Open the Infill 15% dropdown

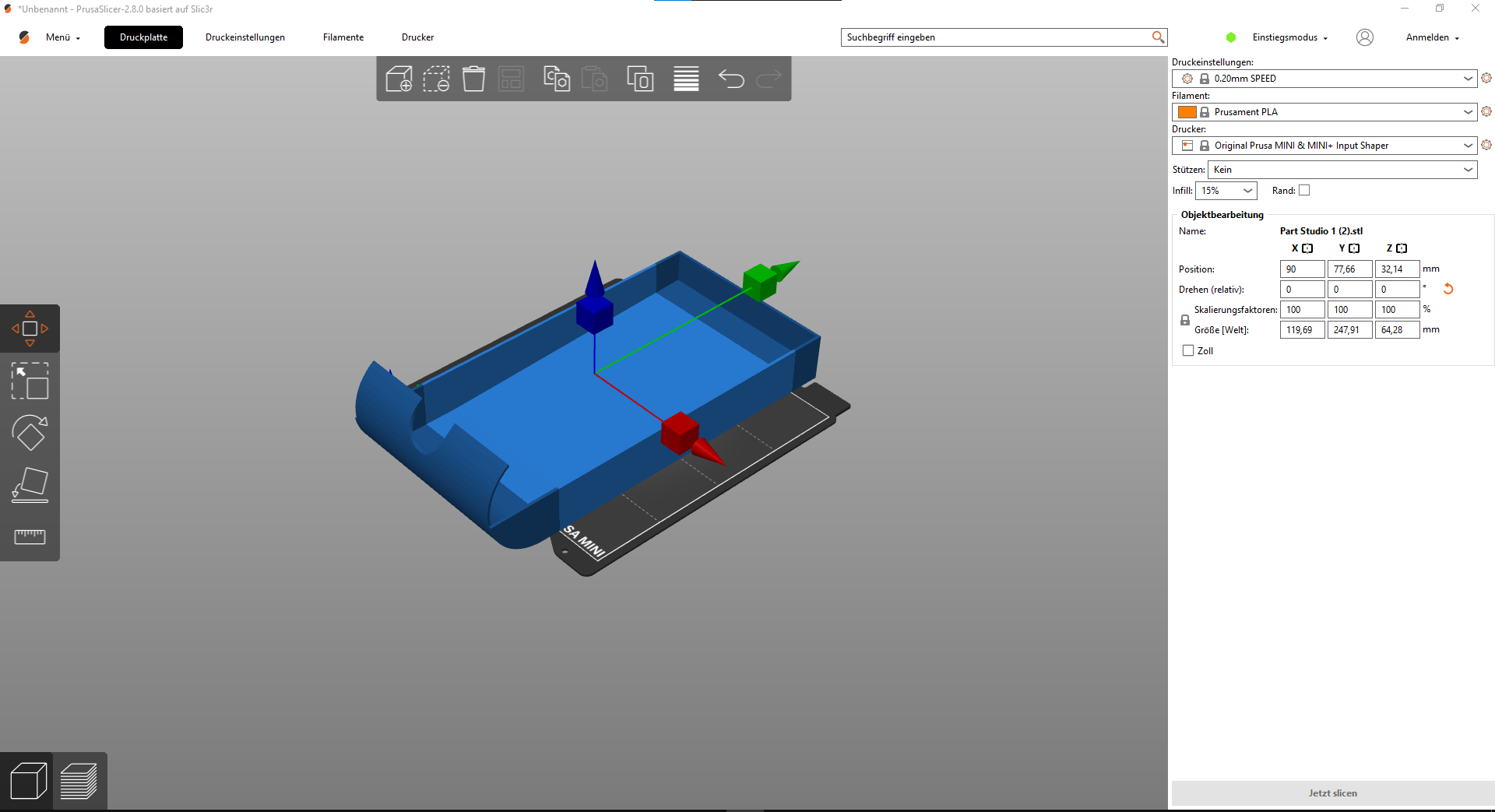pyautogui.click(x=1226, y=190)
